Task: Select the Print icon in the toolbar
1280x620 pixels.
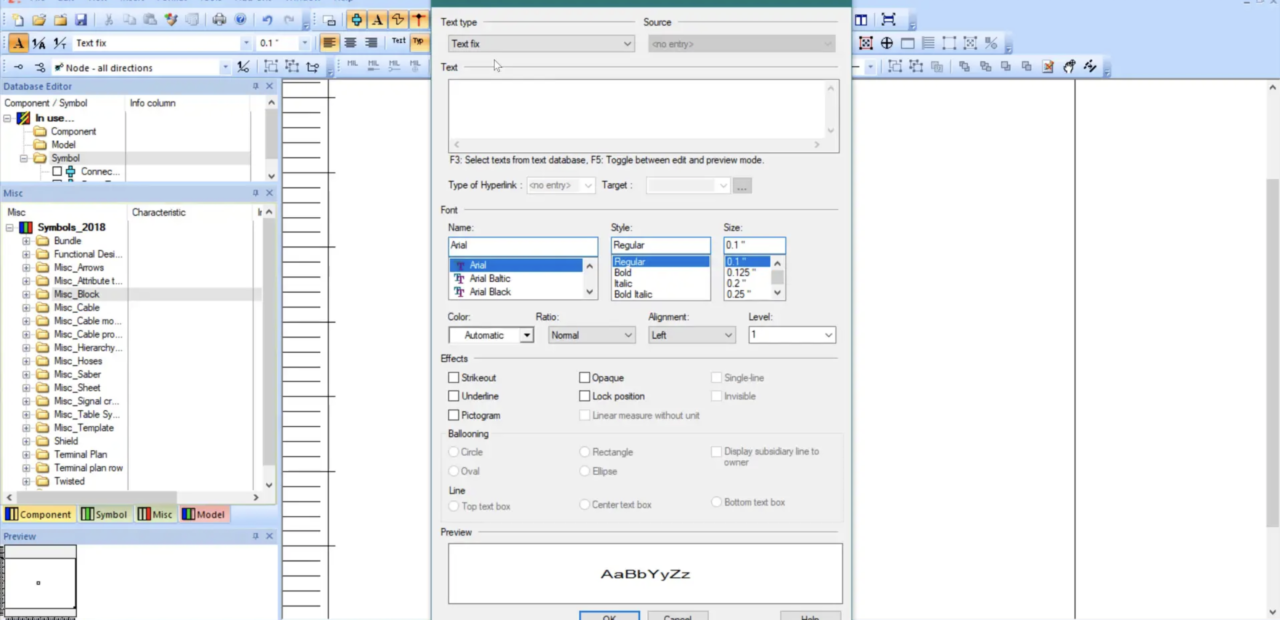Action: point(220,20)
